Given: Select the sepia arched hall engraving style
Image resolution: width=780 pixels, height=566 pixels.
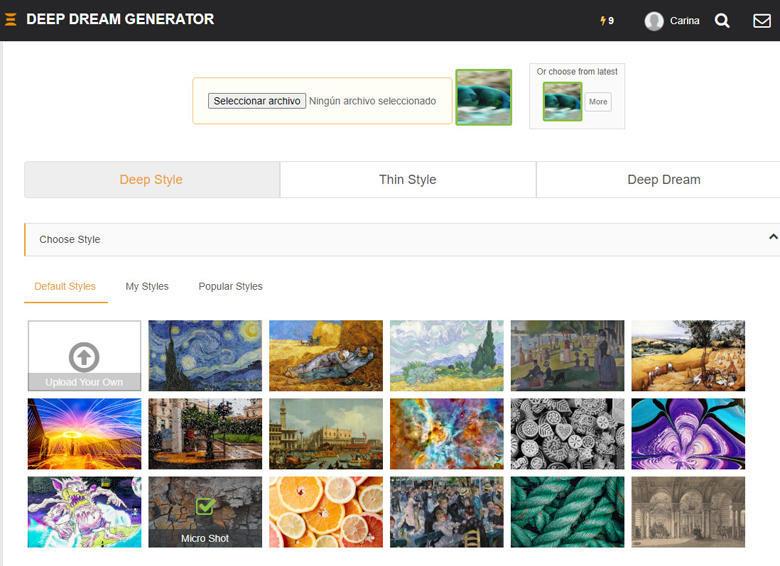Looking at the screenshot, I should (x=688, y=512).
